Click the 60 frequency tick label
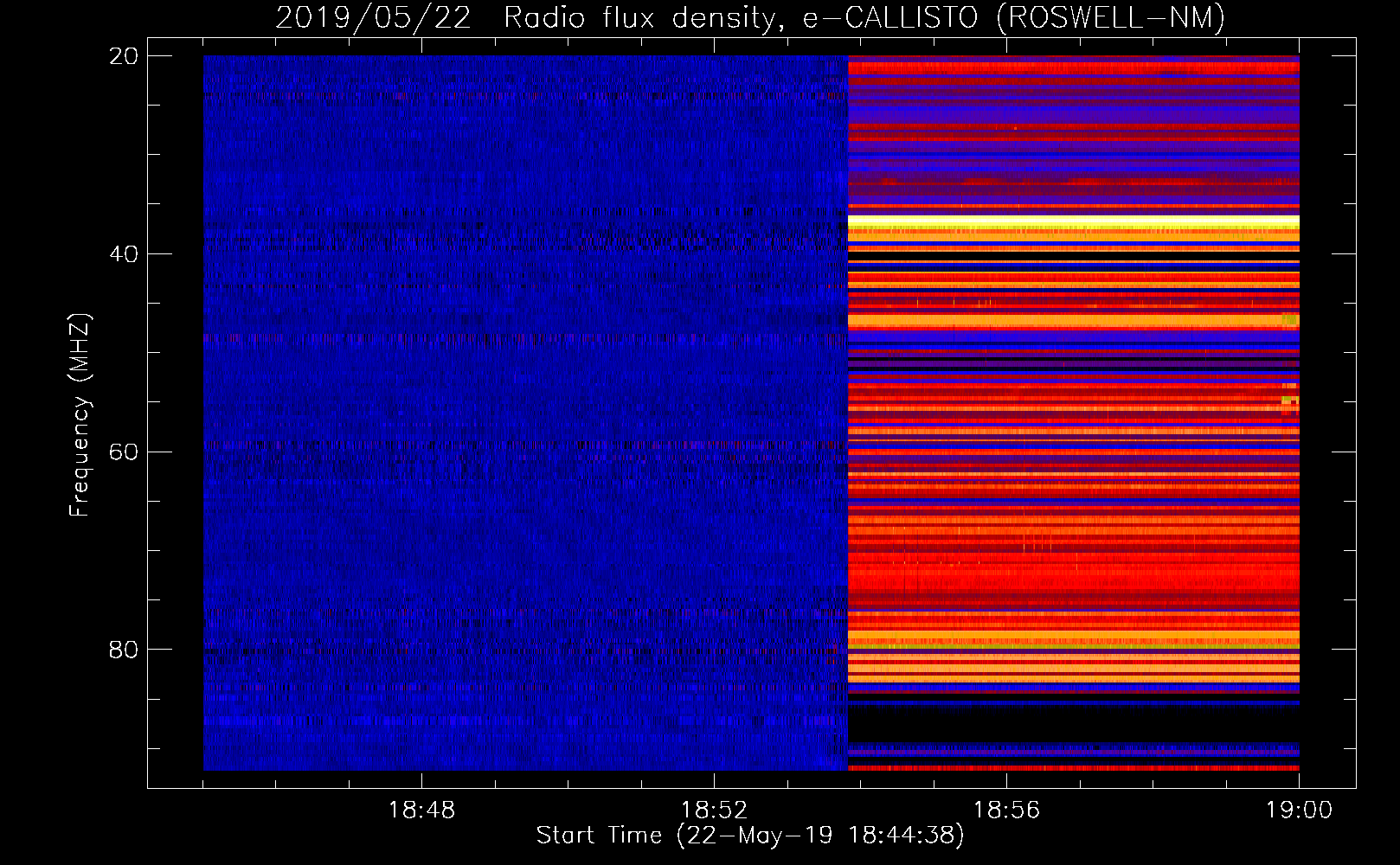This screenshot has height=865, width=1400. click(124, 452)
